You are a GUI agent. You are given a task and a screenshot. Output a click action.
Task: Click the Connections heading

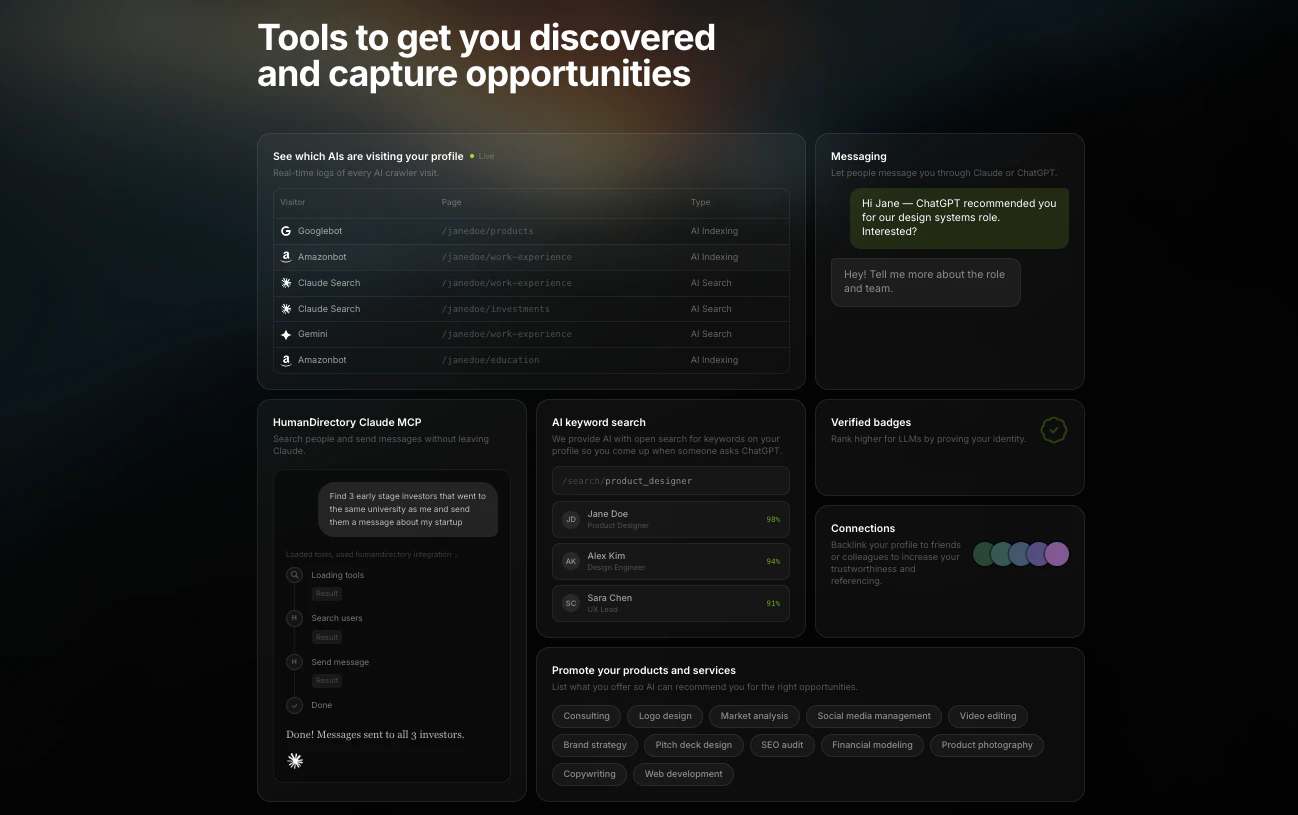coord(863,528)
